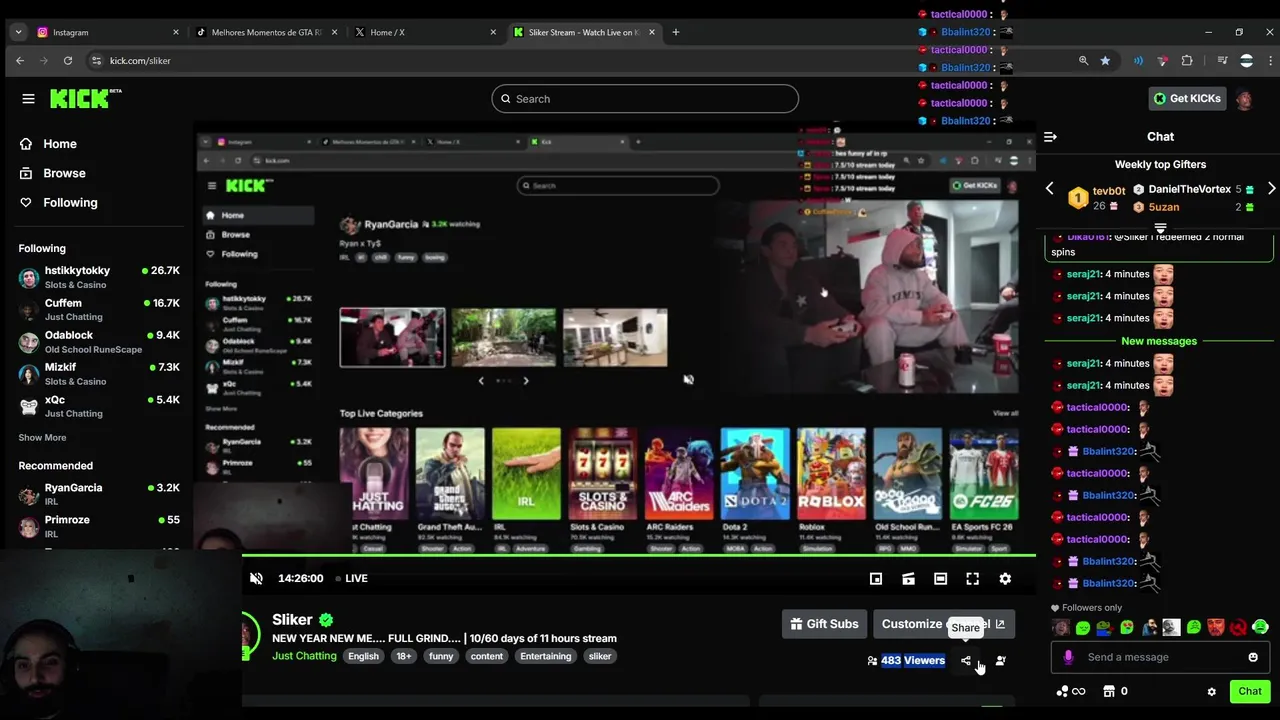Reload the page in browser
Image resolution: width=1280 pixels, height=720 pixels.
68,61
